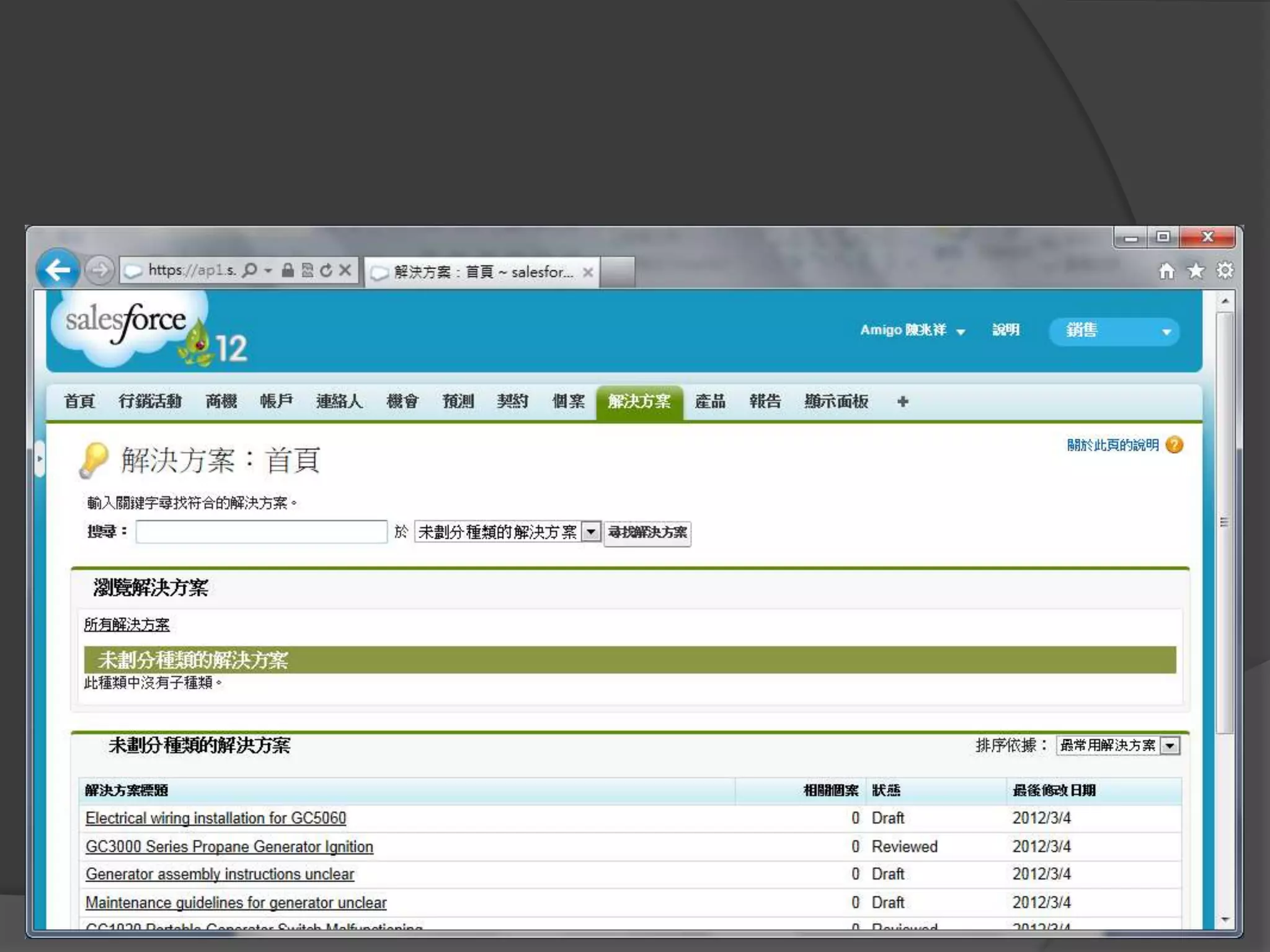Expand the collapsed left sidebar handle
The image size is (1270, 952).
pyautogui.click(x=40, y=459)
